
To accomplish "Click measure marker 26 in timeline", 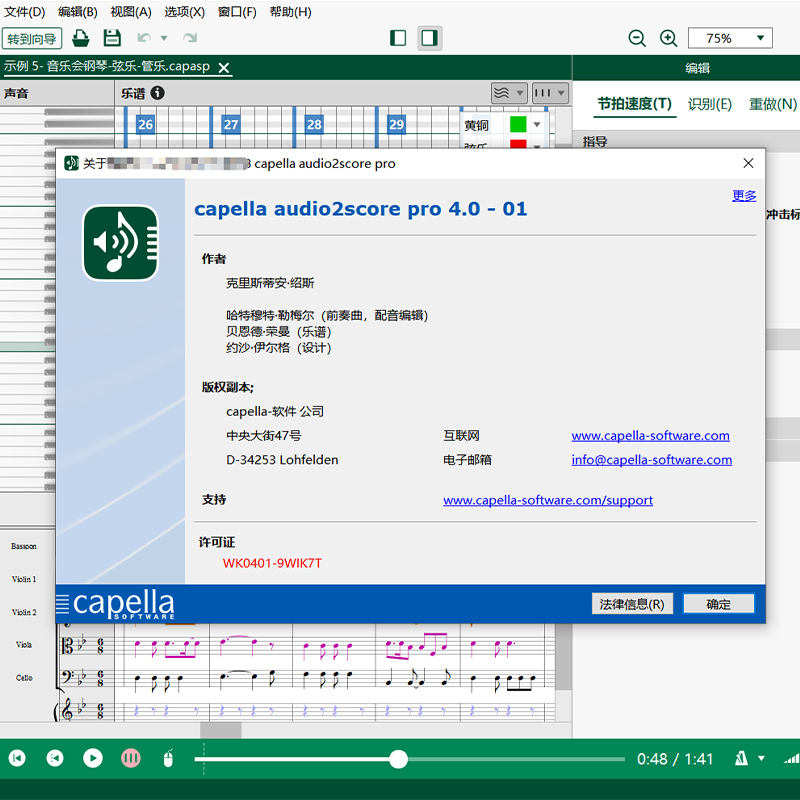I will pyautogui.click(x=145, y=124).
